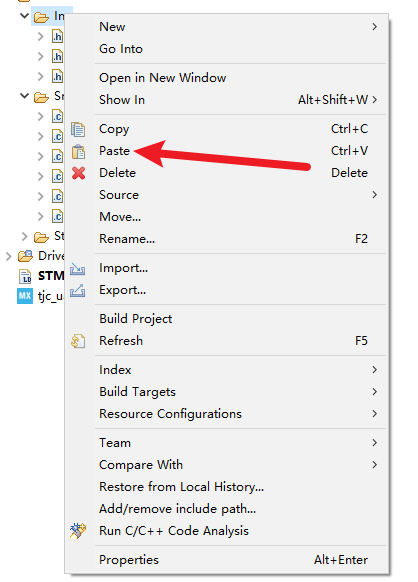This screenshot has width=418, height=582.
Task: Select the STM linker script file icon
Action: tap(25, 276)
